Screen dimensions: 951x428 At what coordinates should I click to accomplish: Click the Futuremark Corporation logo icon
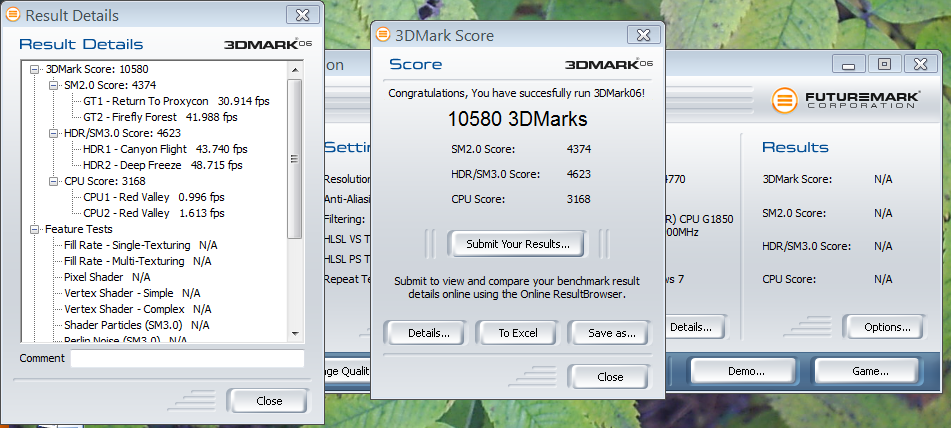(x=784, y=100)
